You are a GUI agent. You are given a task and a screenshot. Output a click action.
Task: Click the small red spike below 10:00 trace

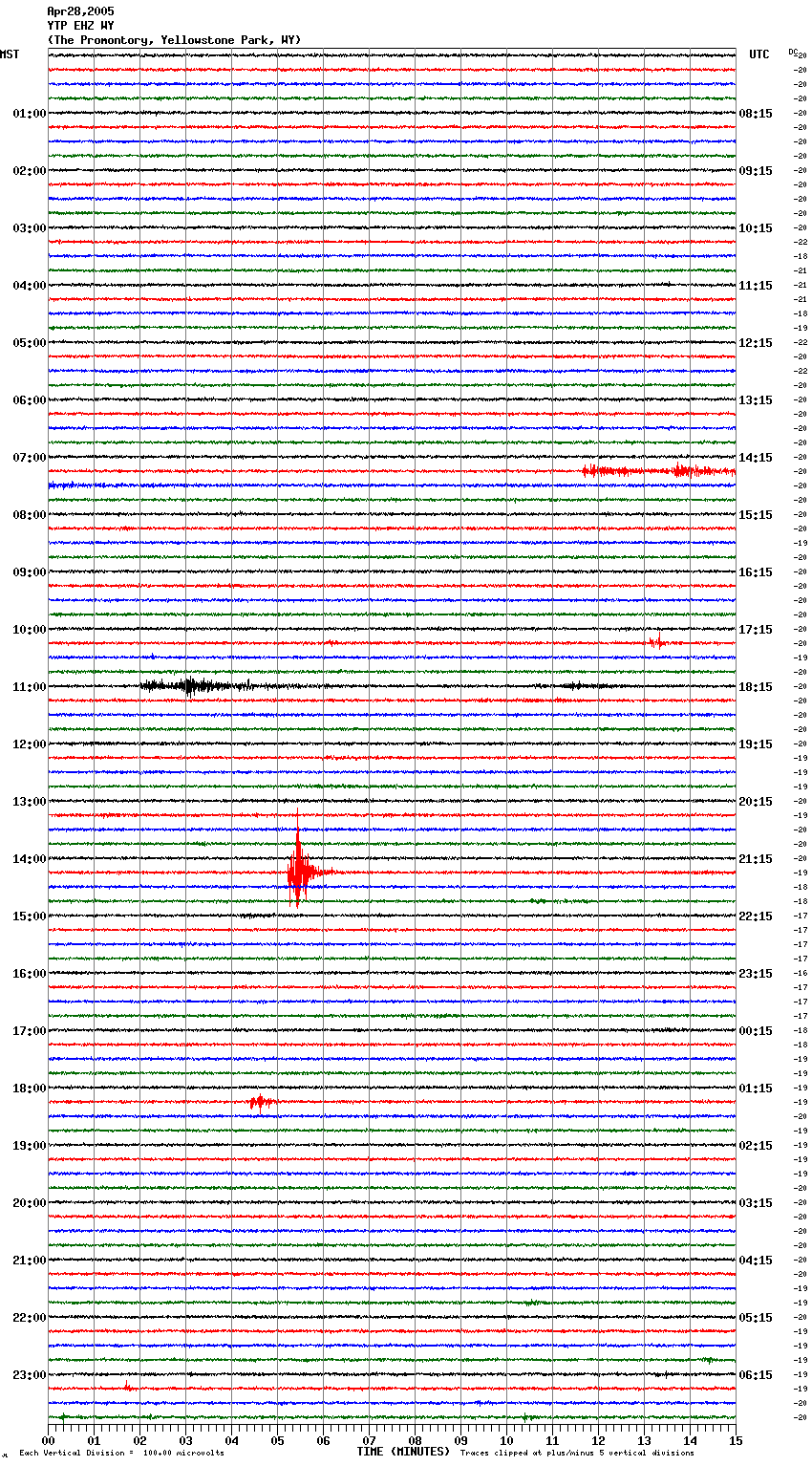point(657,641)
